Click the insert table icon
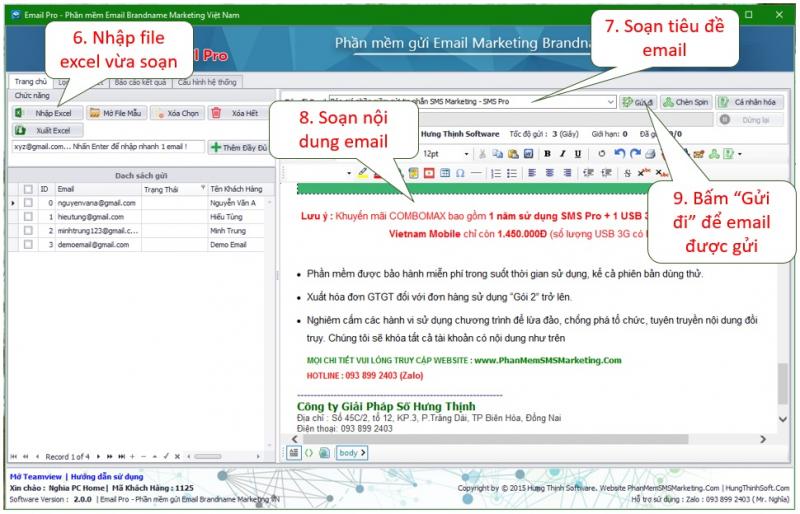 coord(445,174)
